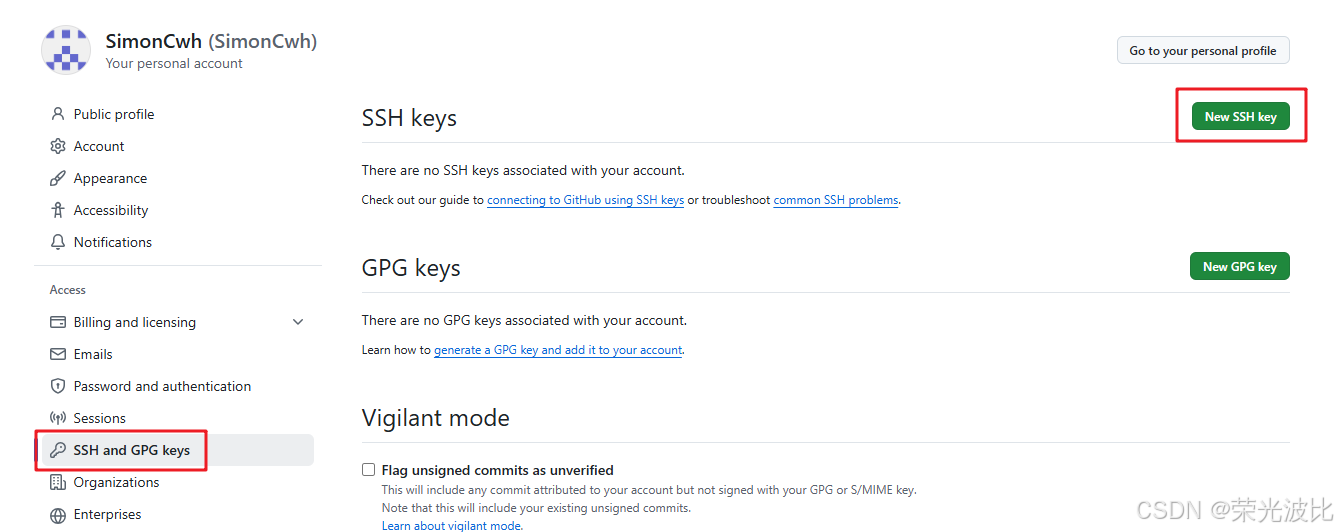This screenshot has height=532, width=1338.
Task: Click the Organizations building icon
Action: [58, 482]
